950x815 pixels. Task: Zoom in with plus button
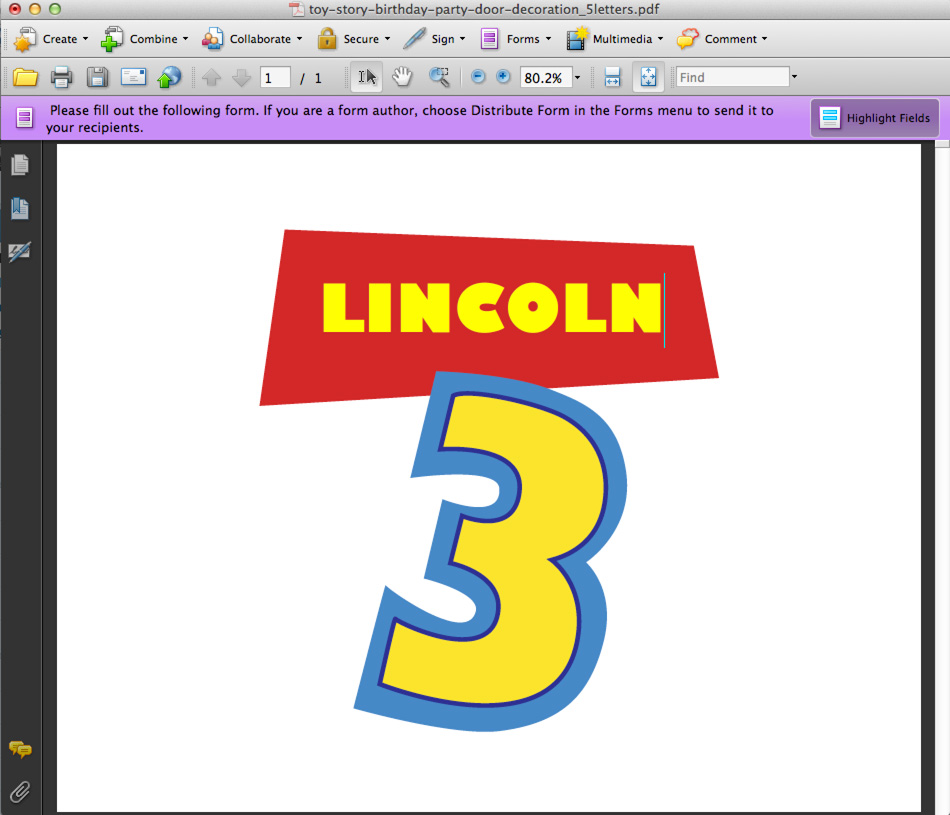click(x=503, y=76)
